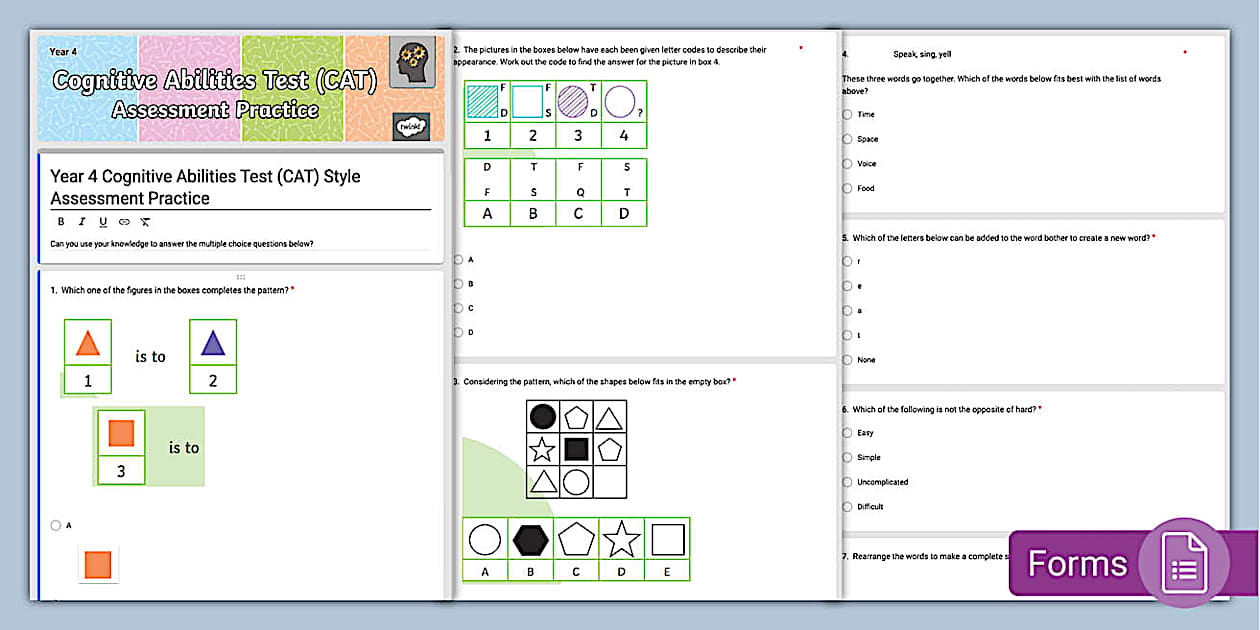This screenshot has height=630, width=1260.
Task: Select answer option A for question 1
Action: click(x=56, y=525)
